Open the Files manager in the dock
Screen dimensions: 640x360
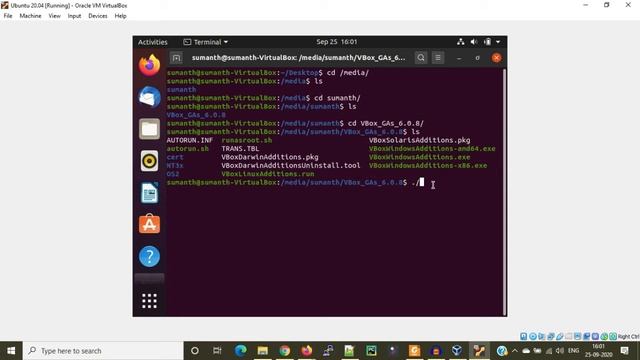pos(149,129)
